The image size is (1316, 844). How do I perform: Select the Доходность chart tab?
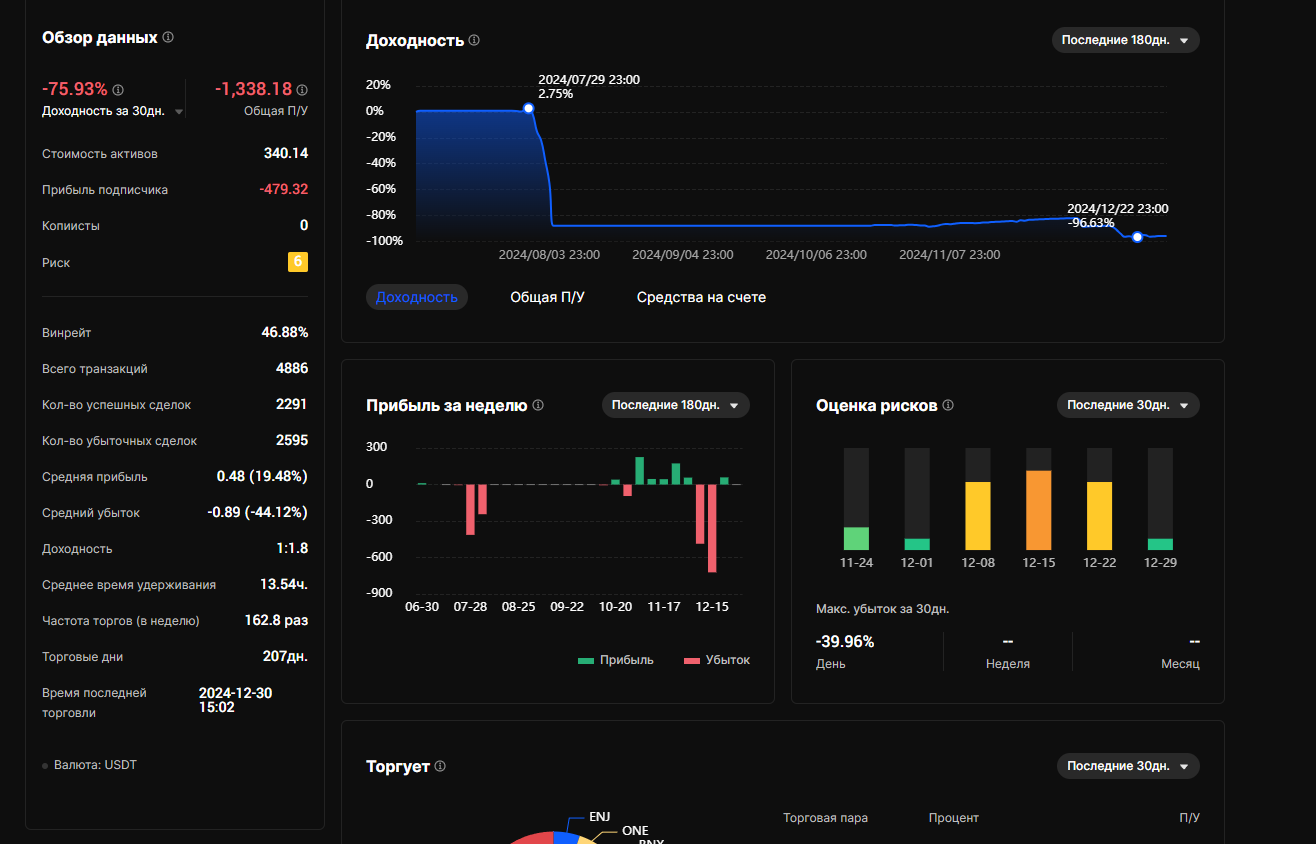pos(416,297)
